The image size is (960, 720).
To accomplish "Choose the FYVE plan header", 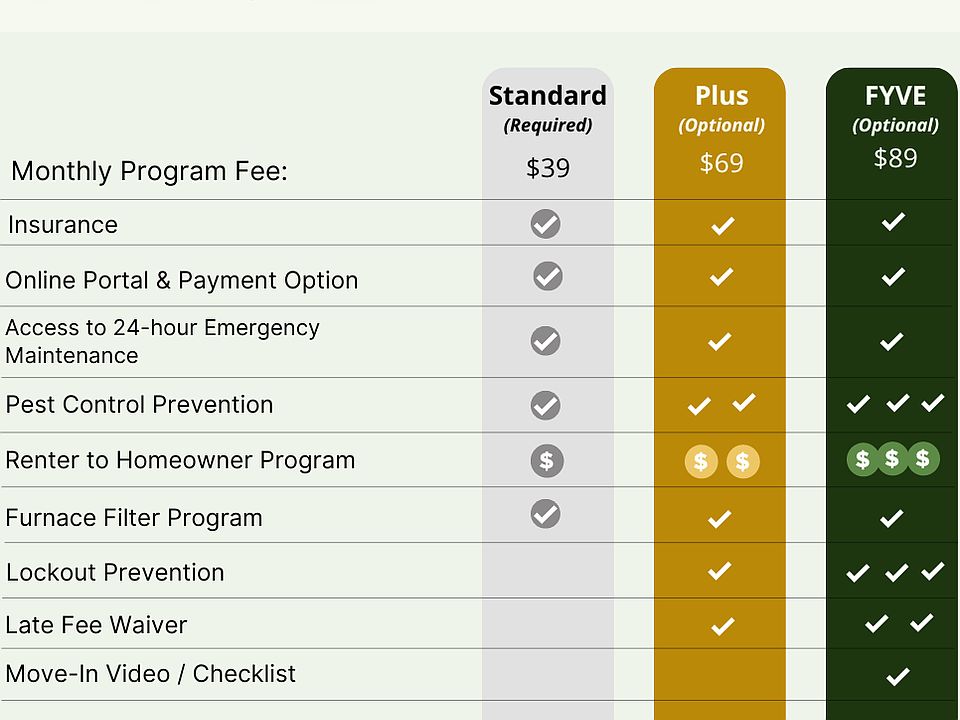I will pos(895,97).
